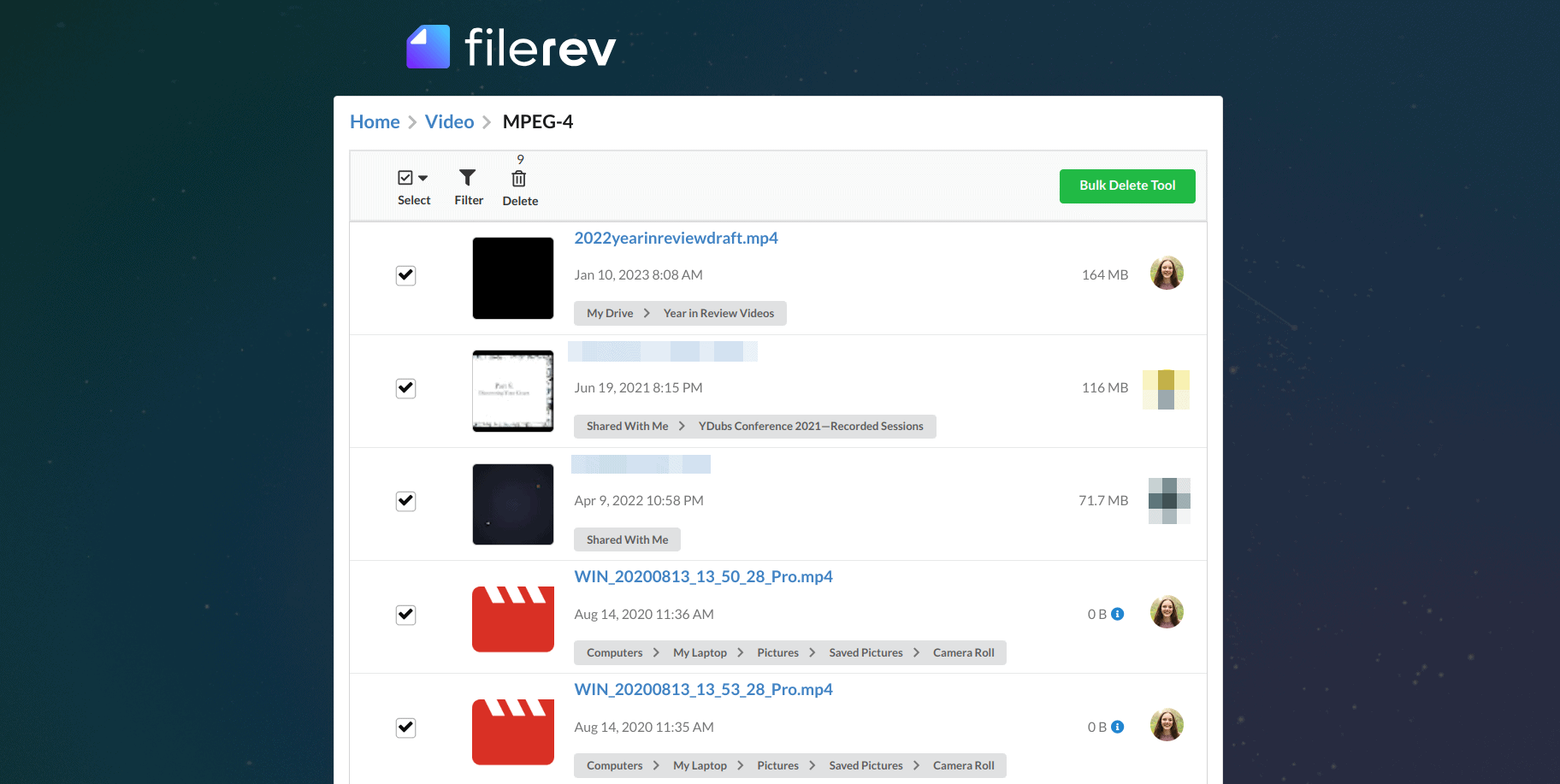Screen dimensions: 1560x784
Task: Uncheck the 2022yearinreviewdraft.mp4 checkbox
Action: pos(406,275)
